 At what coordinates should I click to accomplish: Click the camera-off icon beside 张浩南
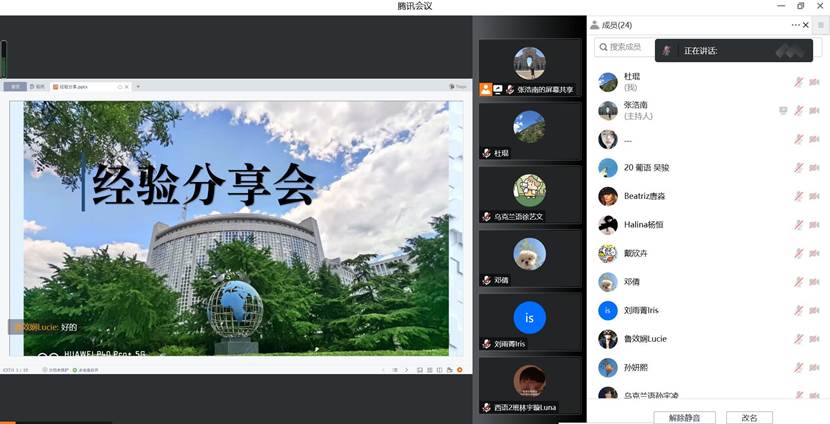click(813, 111)
